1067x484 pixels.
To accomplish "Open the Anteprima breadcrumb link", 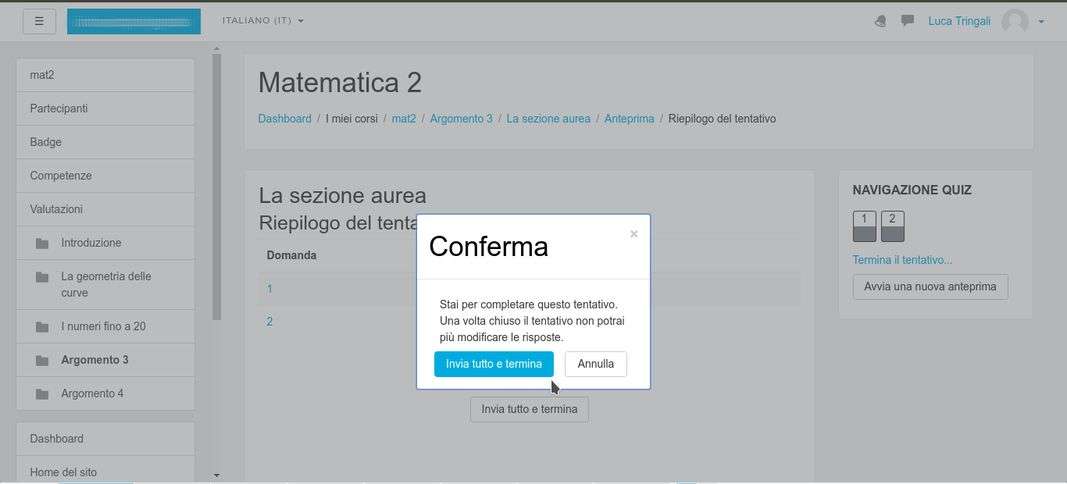I will click(x=629, y=118).
